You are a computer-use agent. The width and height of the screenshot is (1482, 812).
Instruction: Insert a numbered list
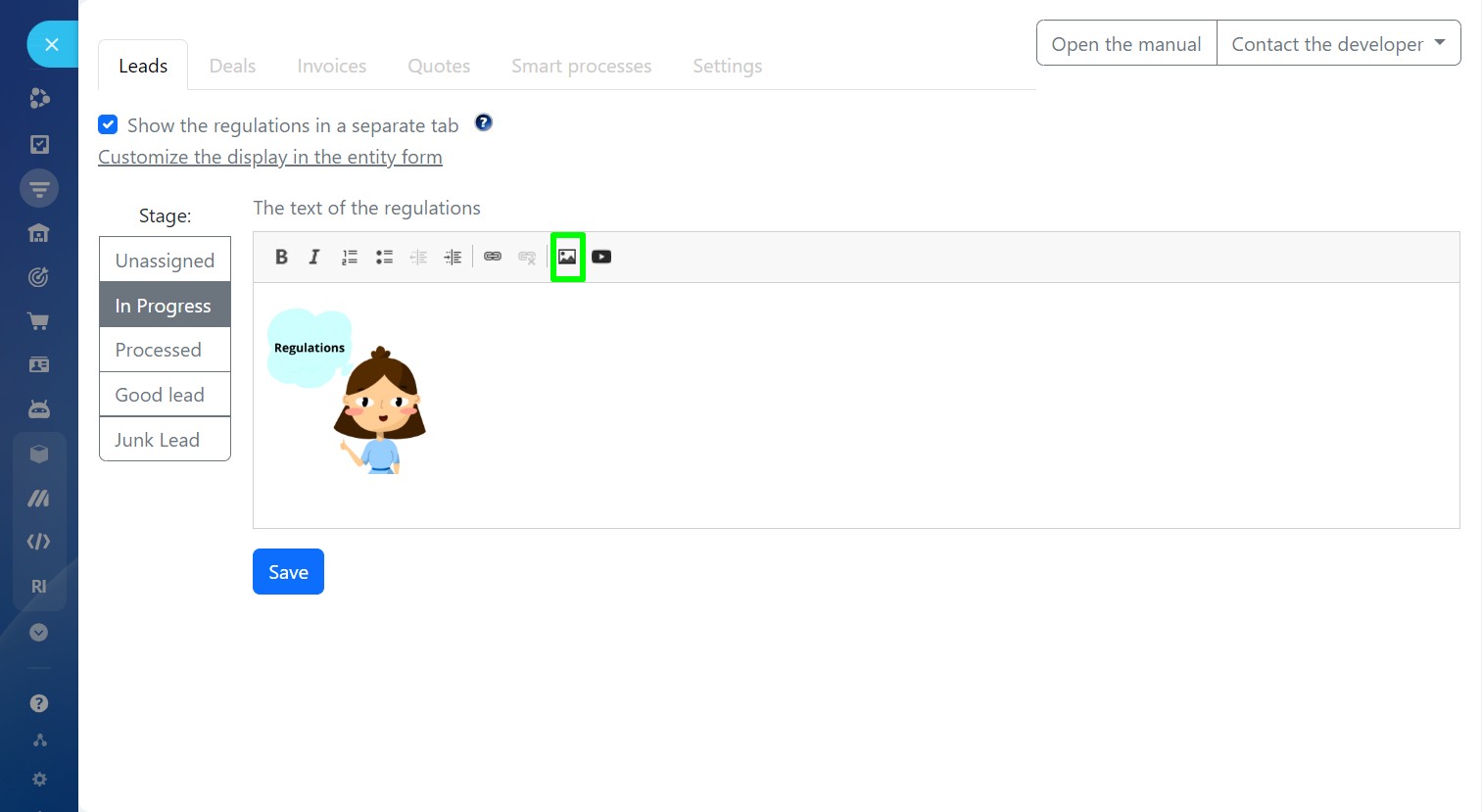click(x=349, y=257)
